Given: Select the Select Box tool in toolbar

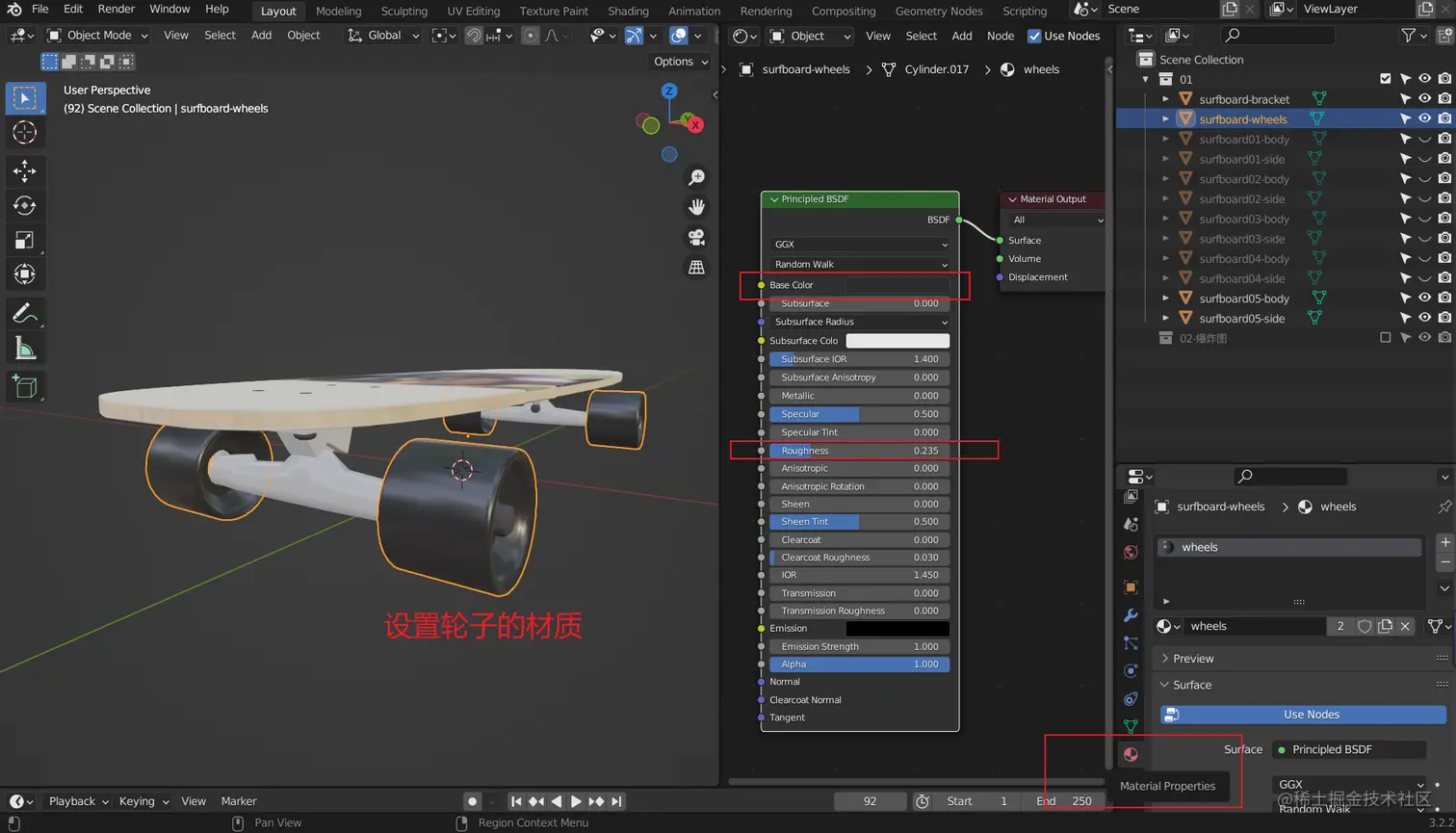Looking at the screenshot, I should point(25,97).
